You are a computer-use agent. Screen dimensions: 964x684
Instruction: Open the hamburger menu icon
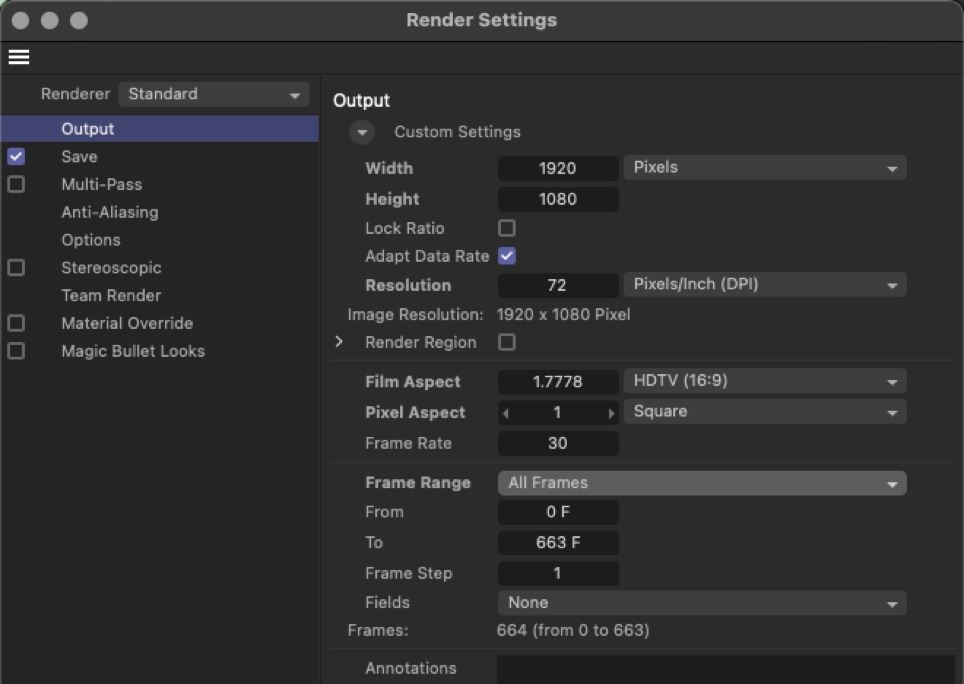point(18,57)
